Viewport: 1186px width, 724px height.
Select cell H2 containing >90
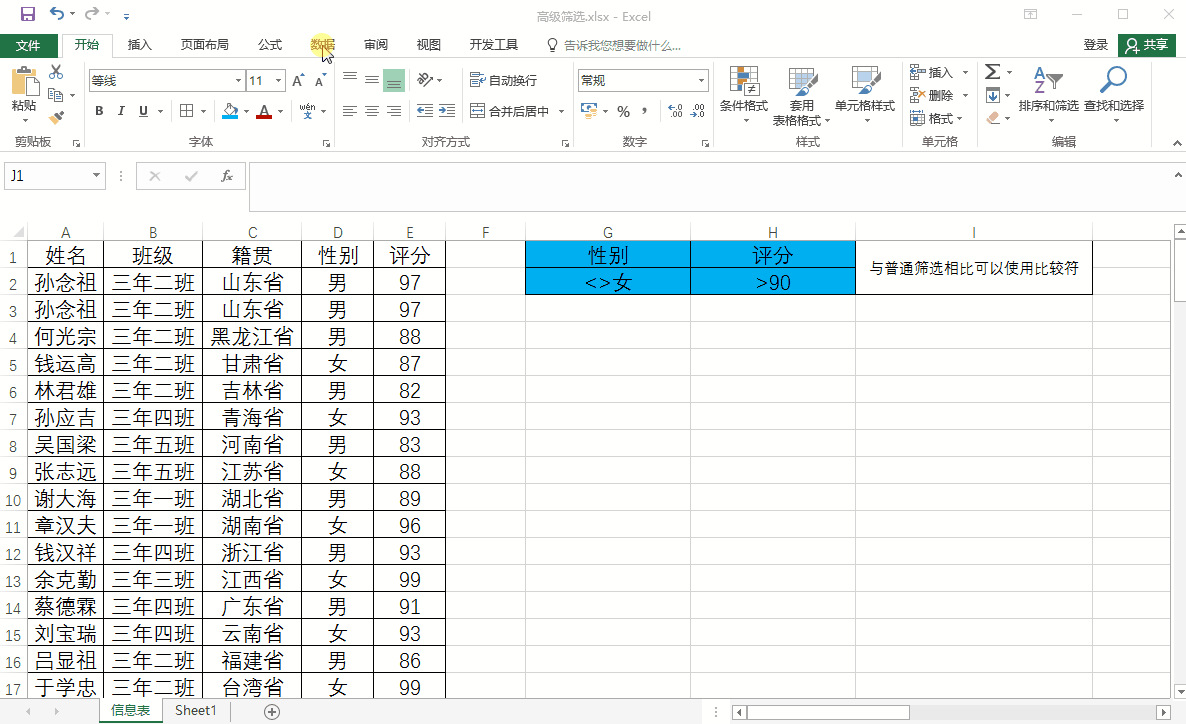tap(773, 283)
